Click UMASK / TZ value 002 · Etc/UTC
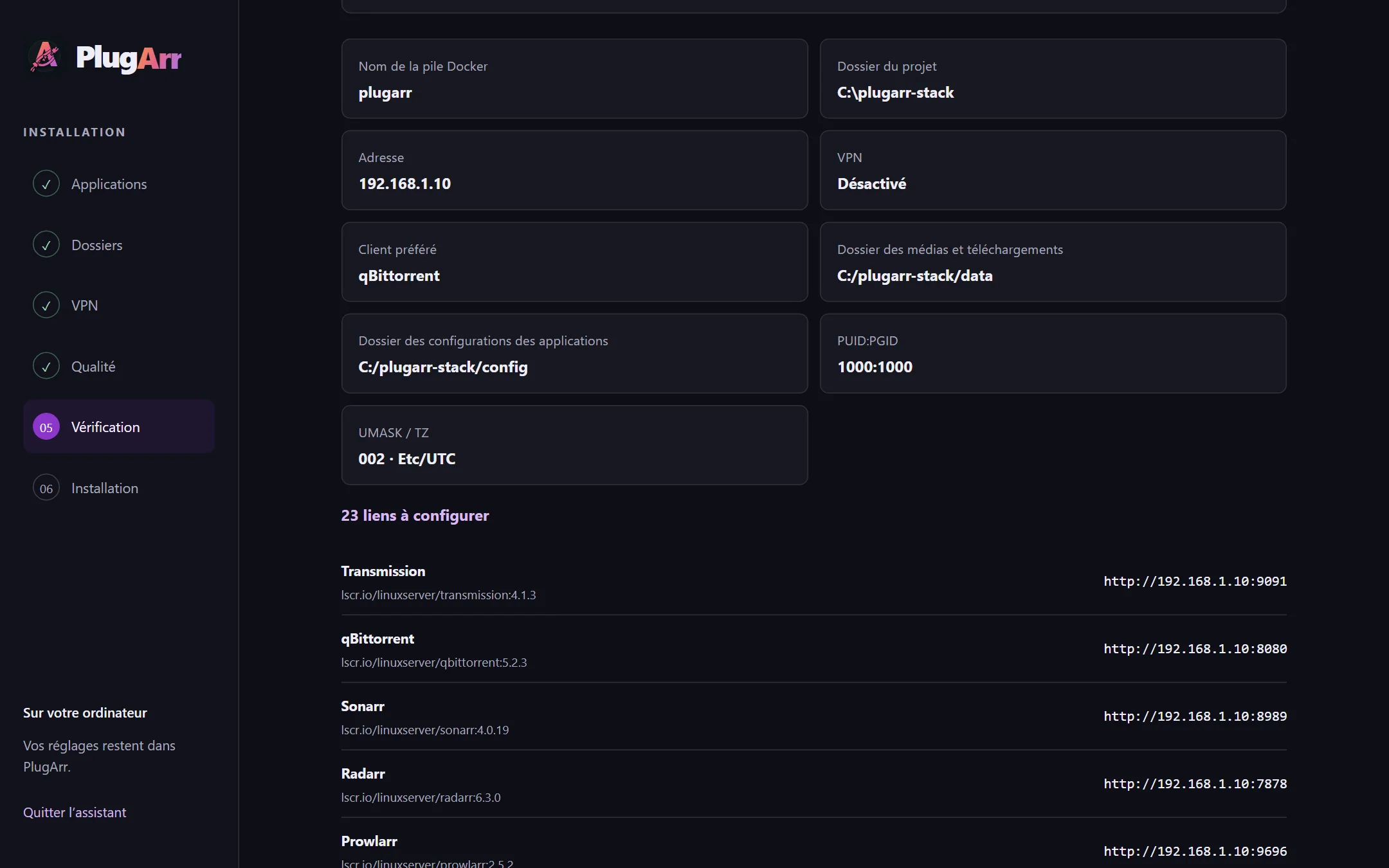 [407, 459]
